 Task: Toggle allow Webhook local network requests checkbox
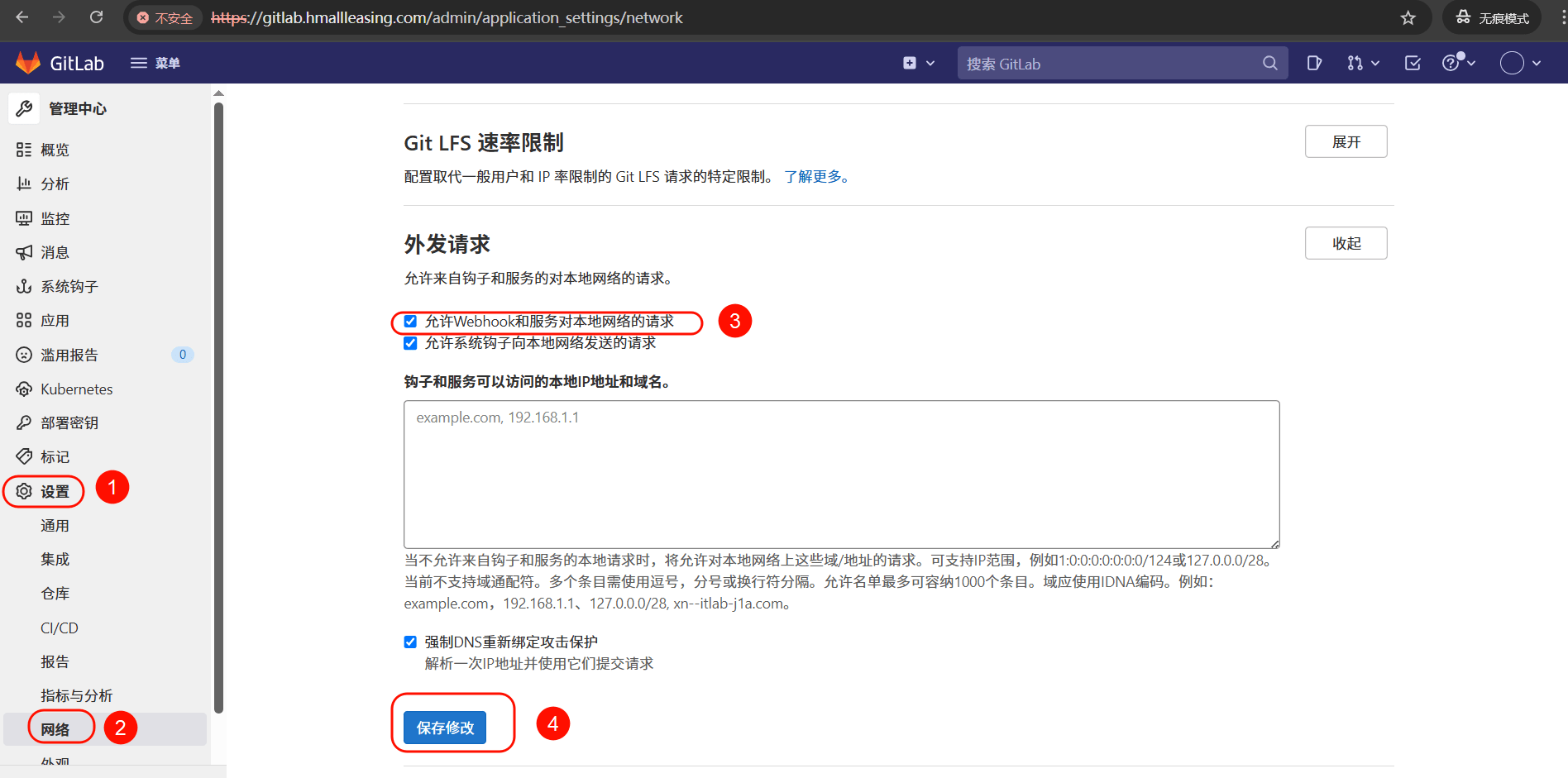[410, 322]
